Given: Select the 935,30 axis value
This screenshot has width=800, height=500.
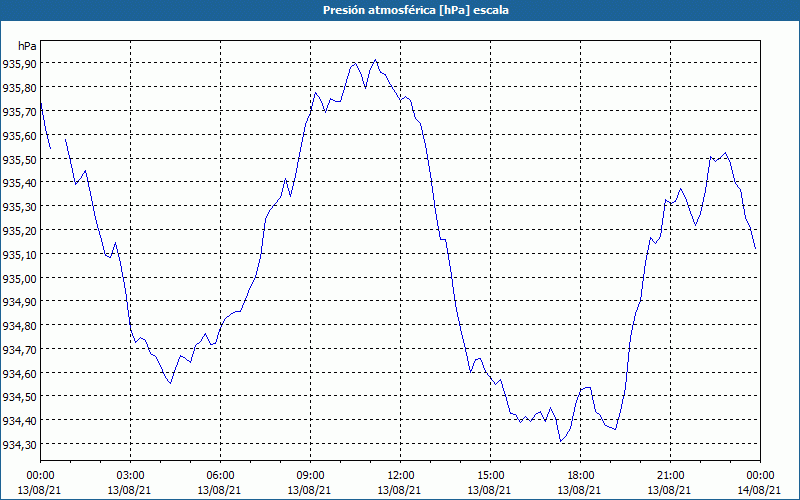Looking at the screenshot, I should 19,207.
